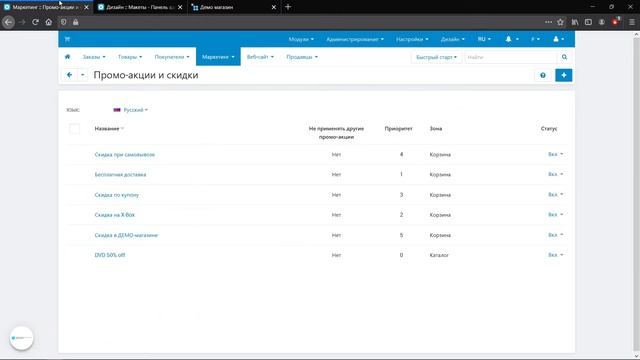Viewport: 640px width, 360px height.
Task: Click the blue back arrow beside the page title
Action: pos(69,75)
